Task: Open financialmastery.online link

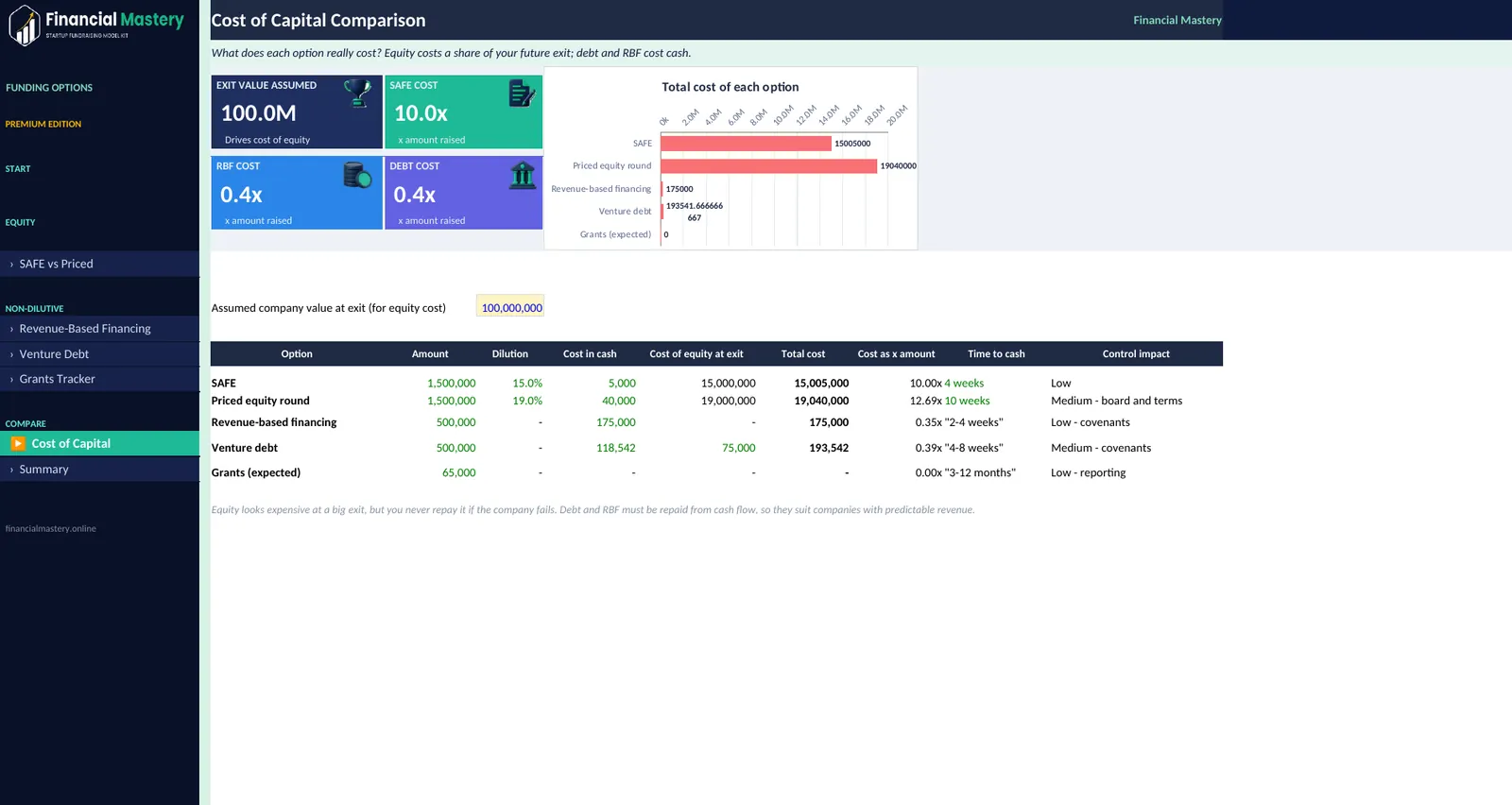Action: tap(51, 529)
